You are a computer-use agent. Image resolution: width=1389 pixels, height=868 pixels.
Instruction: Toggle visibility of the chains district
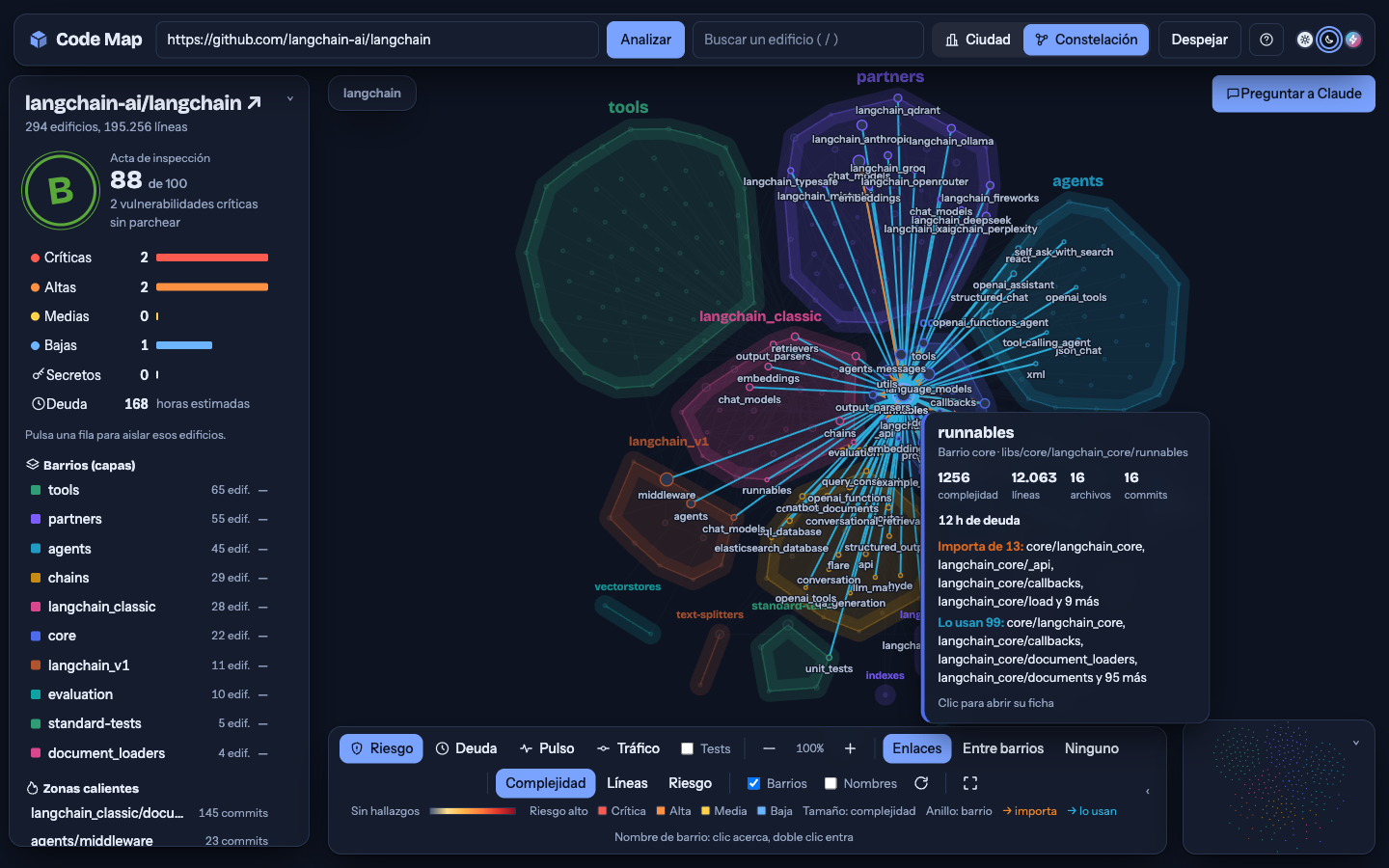coord(263,578)
